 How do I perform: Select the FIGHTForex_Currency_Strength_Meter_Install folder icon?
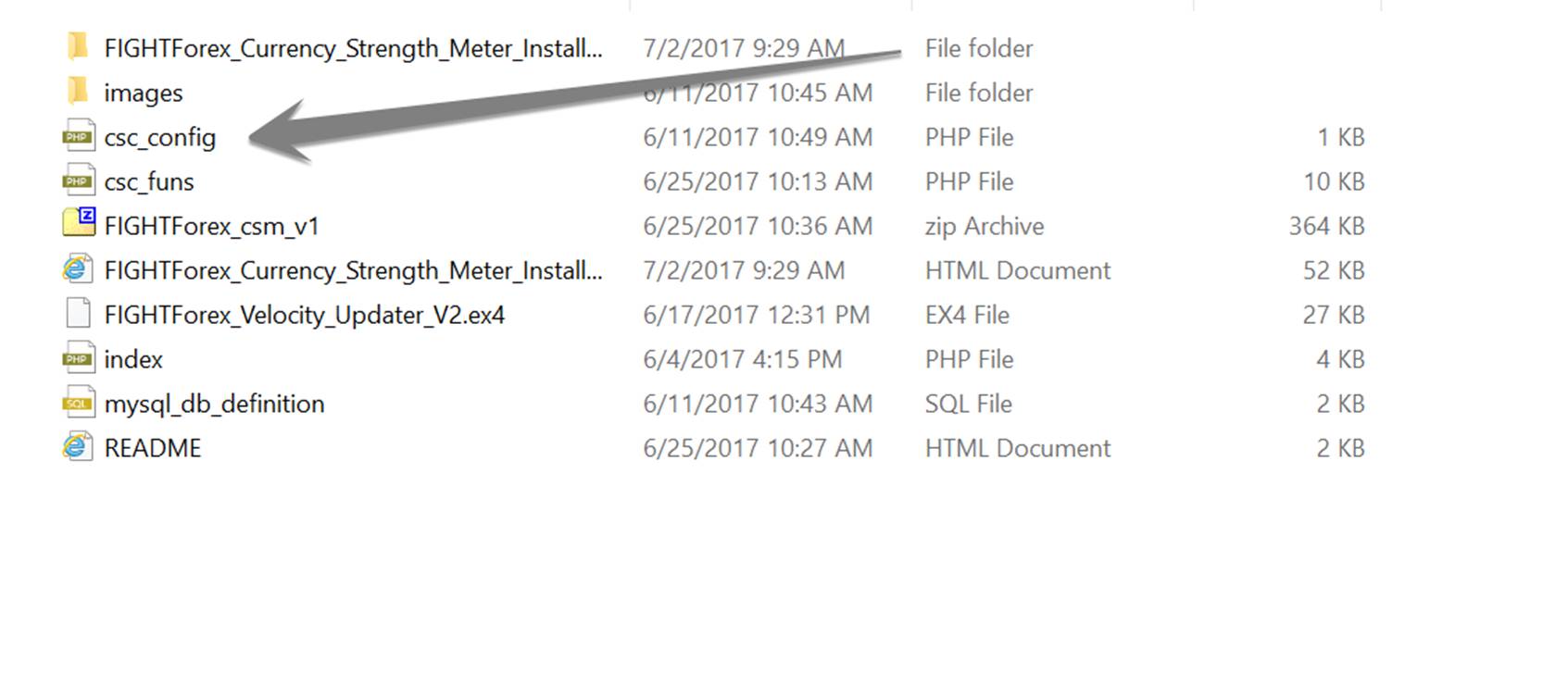(79, 46)
